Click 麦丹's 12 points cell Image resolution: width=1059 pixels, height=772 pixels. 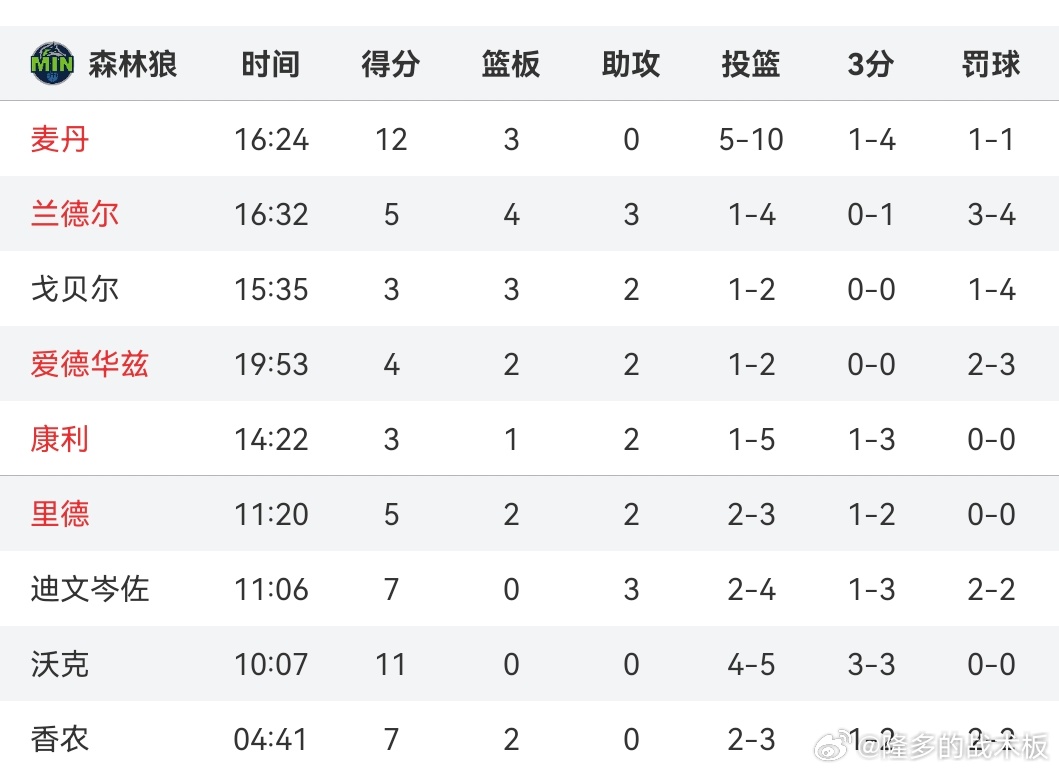click(391, 140)
